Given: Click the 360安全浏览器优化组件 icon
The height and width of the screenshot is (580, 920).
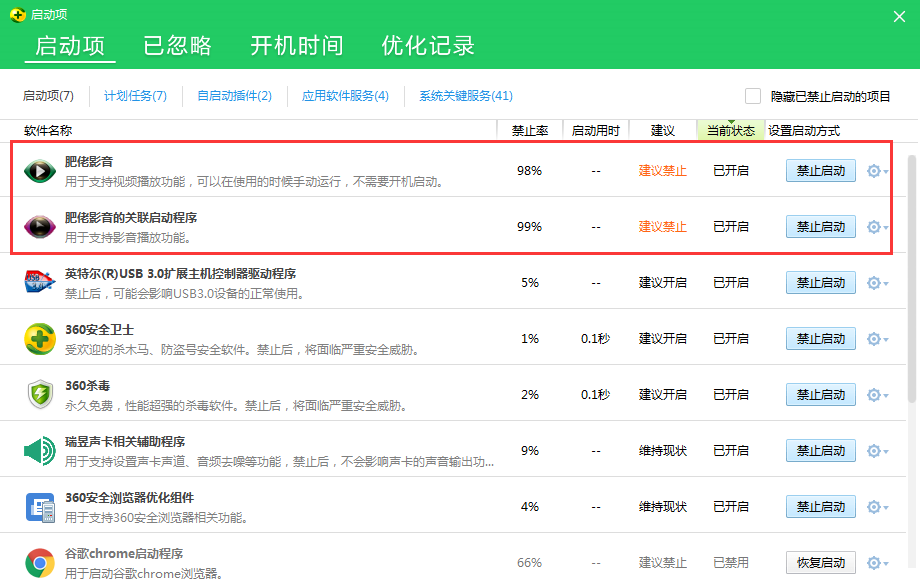Looking at the screenshot, I should (x=39, y=506).
